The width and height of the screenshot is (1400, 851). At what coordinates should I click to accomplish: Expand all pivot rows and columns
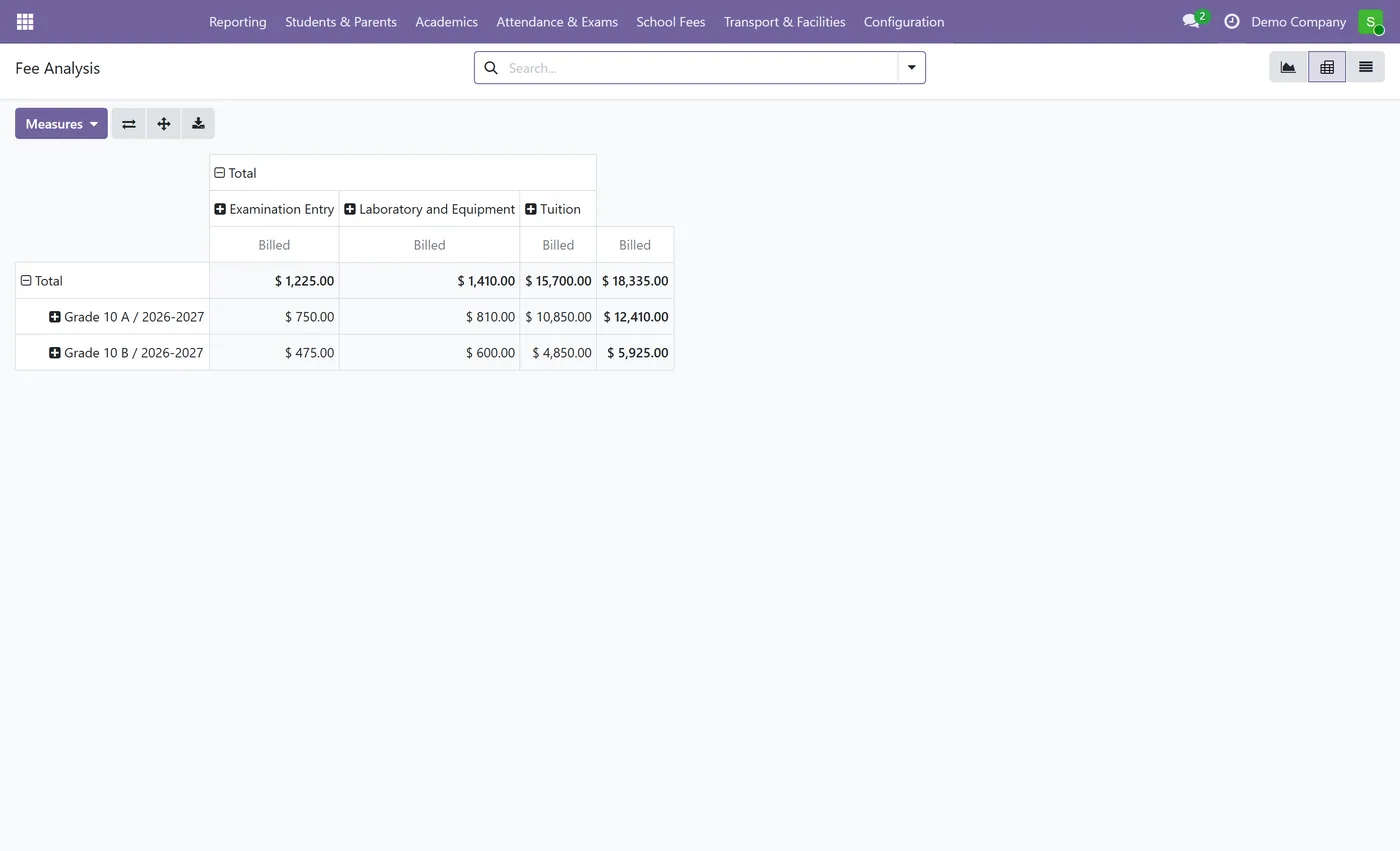click(x=164, y=124)
